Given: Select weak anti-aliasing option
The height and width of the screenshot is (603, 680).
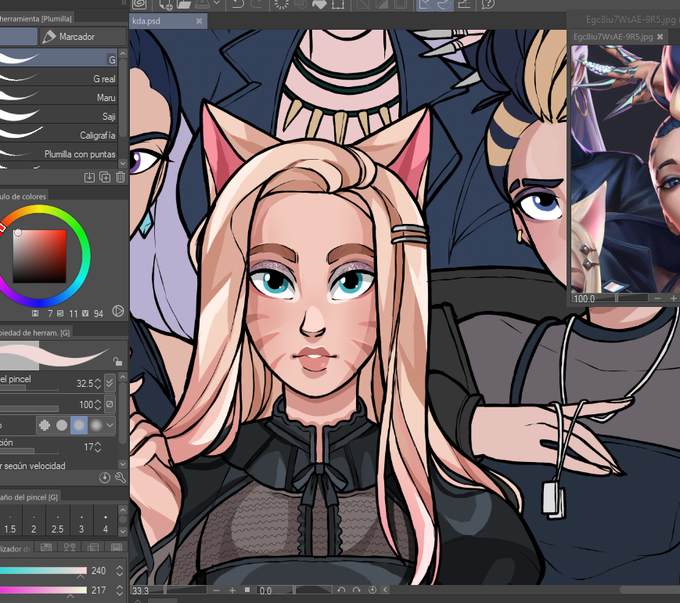Looking at the screenshot, I should [x=62, y=425].
